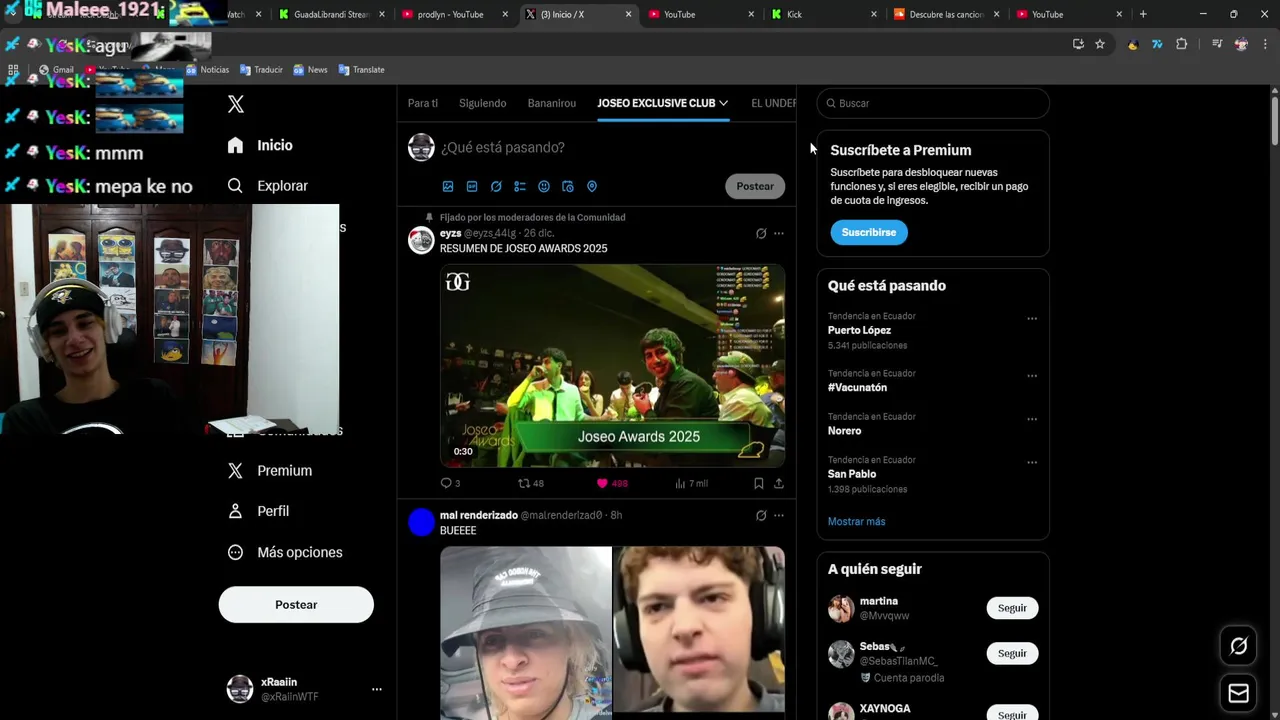Open more options for San Pablo trend
1280x720 pixels.
point(1032,463)
